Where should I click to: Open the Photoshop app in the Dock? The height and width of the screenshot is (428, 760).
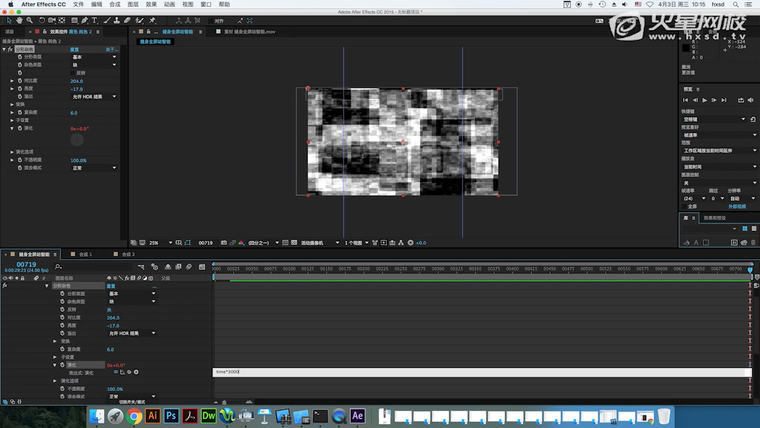(x=171, y=415)
